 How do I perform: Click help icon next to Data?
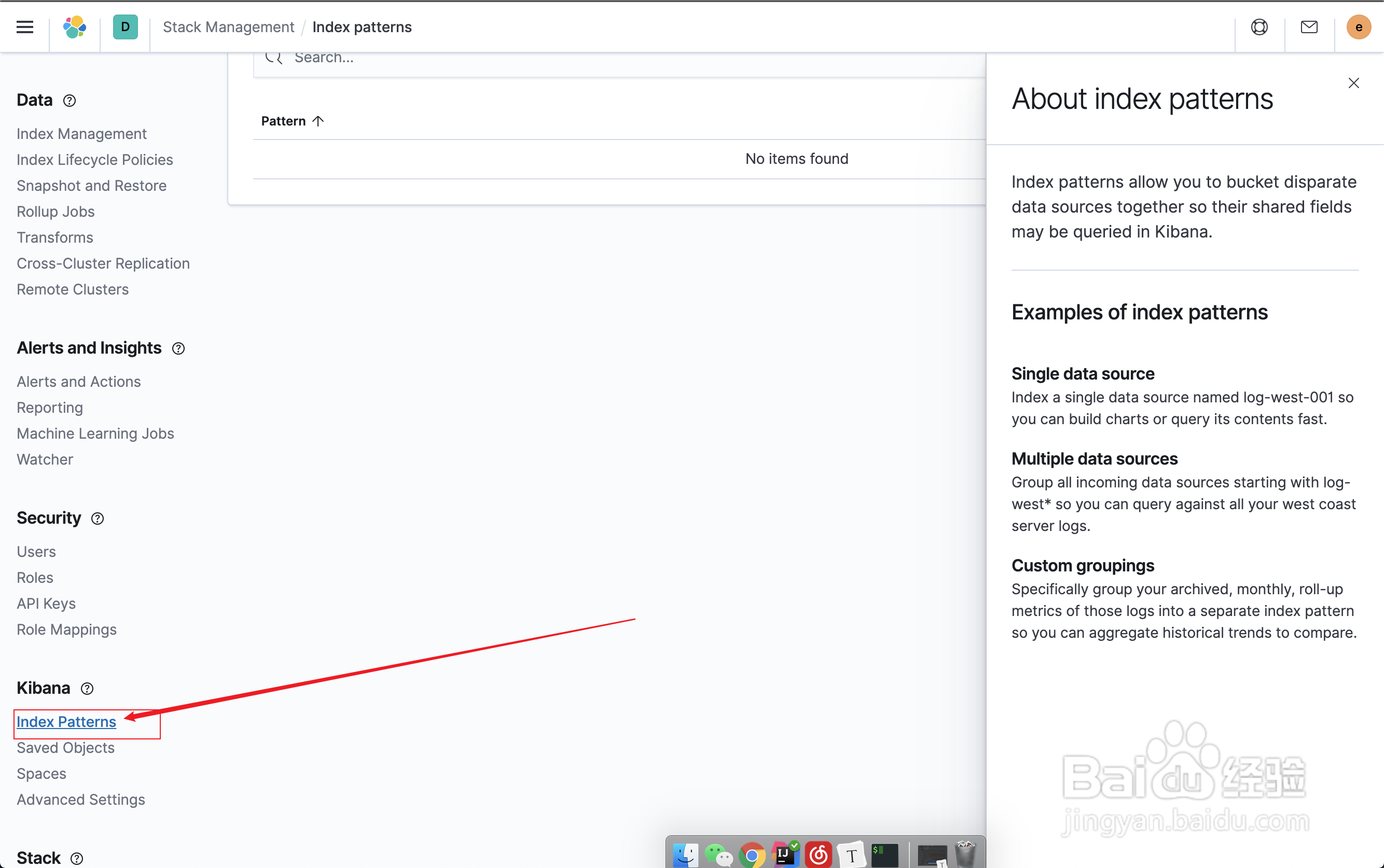[70, 101]
